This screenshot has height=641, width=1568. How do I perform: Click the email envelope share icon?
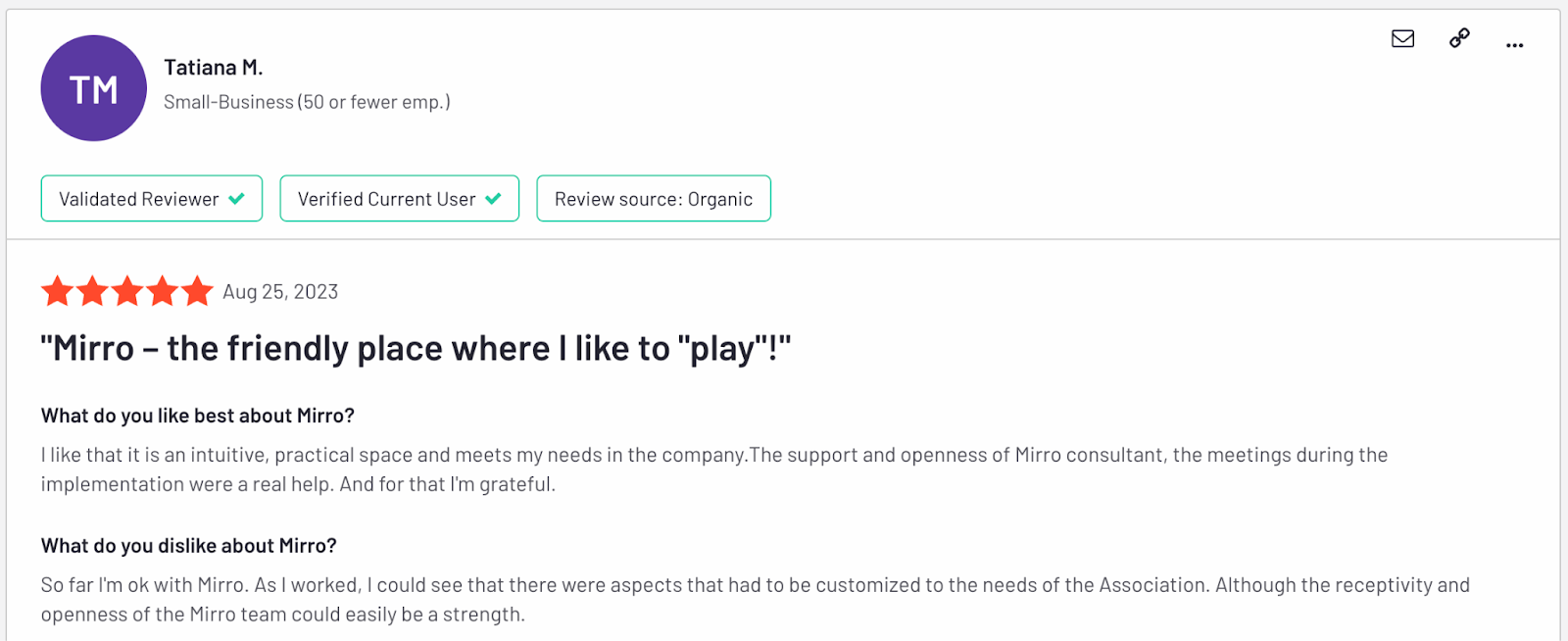tap(1402, 39)
